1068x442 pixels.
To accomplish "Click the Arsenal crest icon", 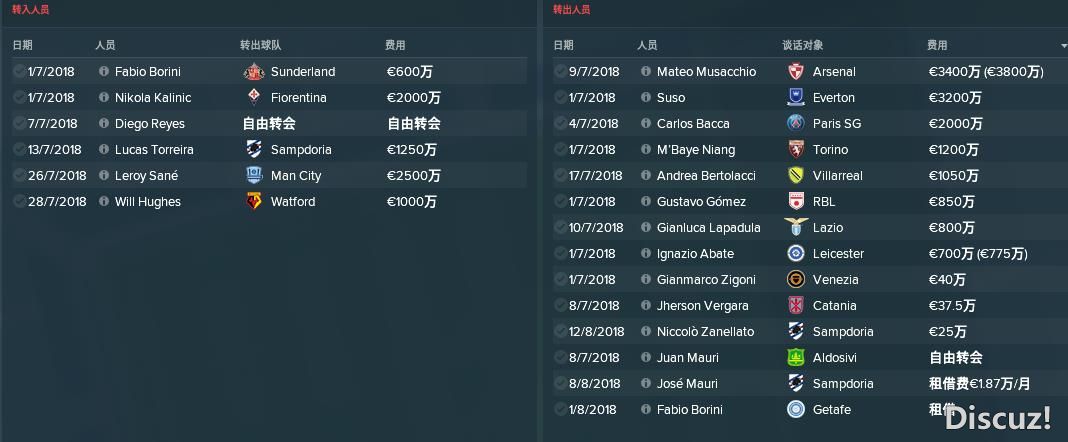I will (796, 72).
